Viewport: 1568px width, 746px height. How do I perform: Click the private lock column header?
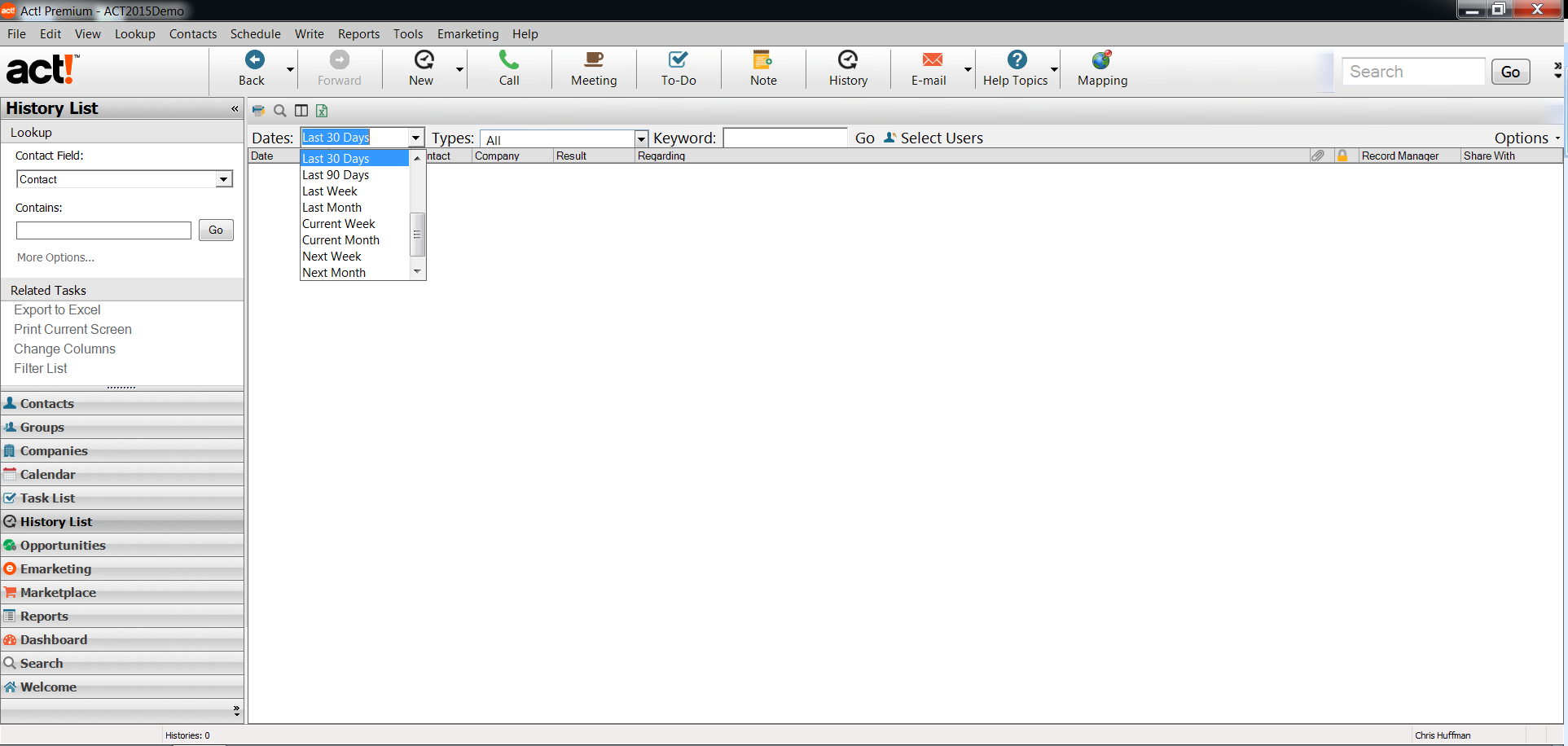[1342, 156]
